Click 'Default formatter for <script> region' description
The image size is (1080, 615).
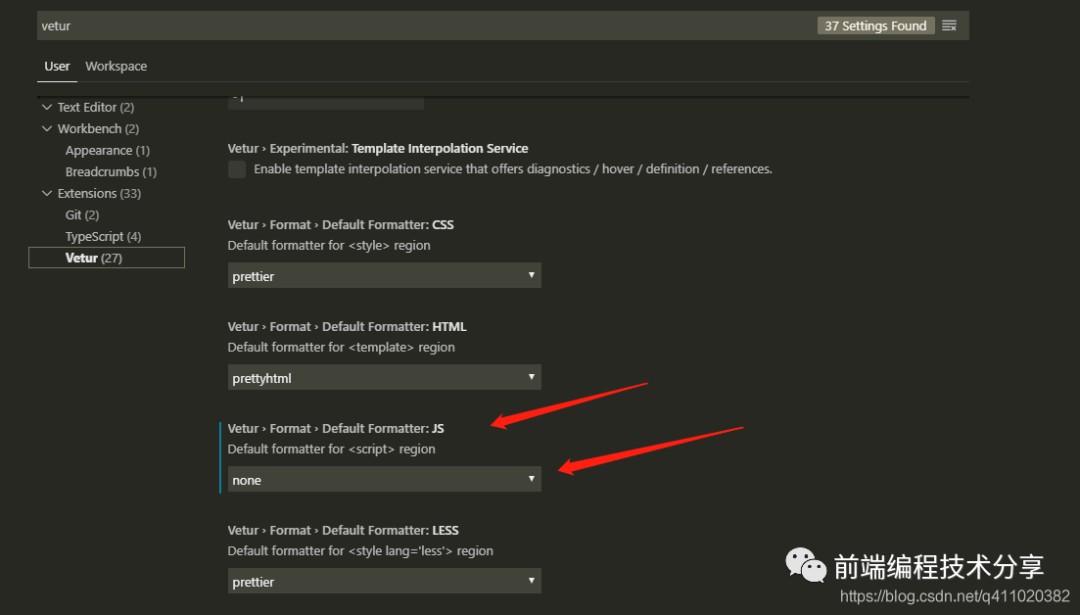[331, 449]
